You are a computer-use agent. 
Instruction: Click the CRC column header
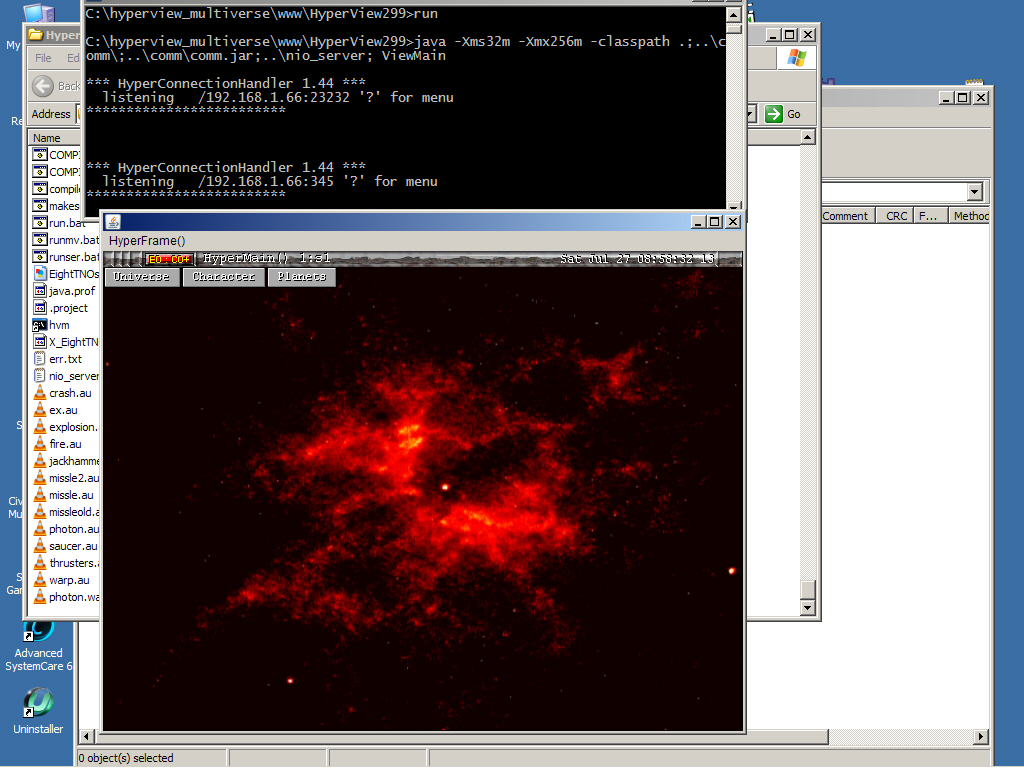896,216
